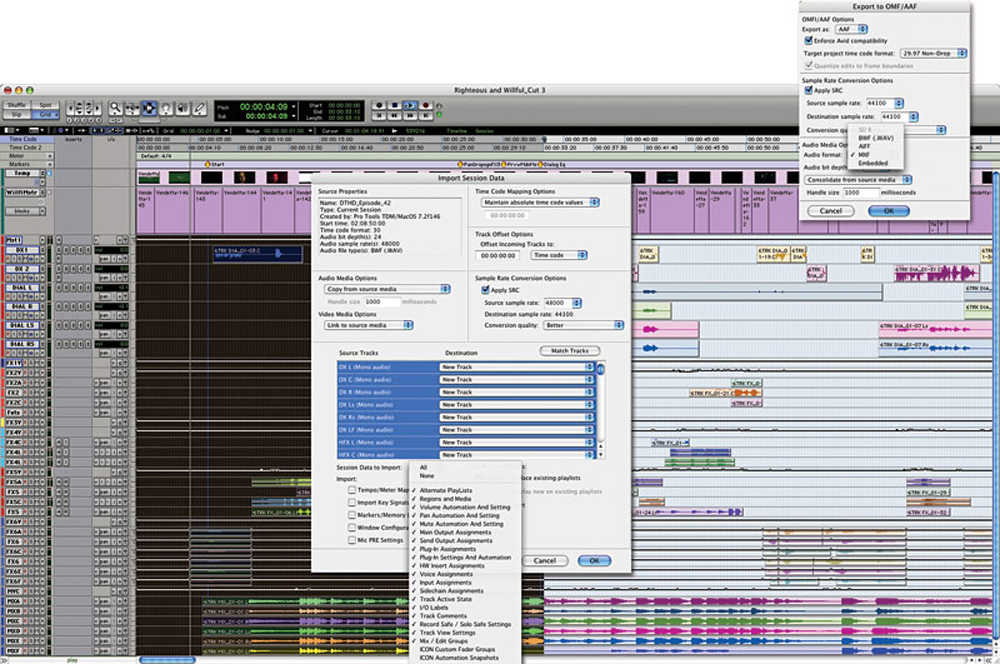Click the Fast Forward transport button

coord(409,115)
